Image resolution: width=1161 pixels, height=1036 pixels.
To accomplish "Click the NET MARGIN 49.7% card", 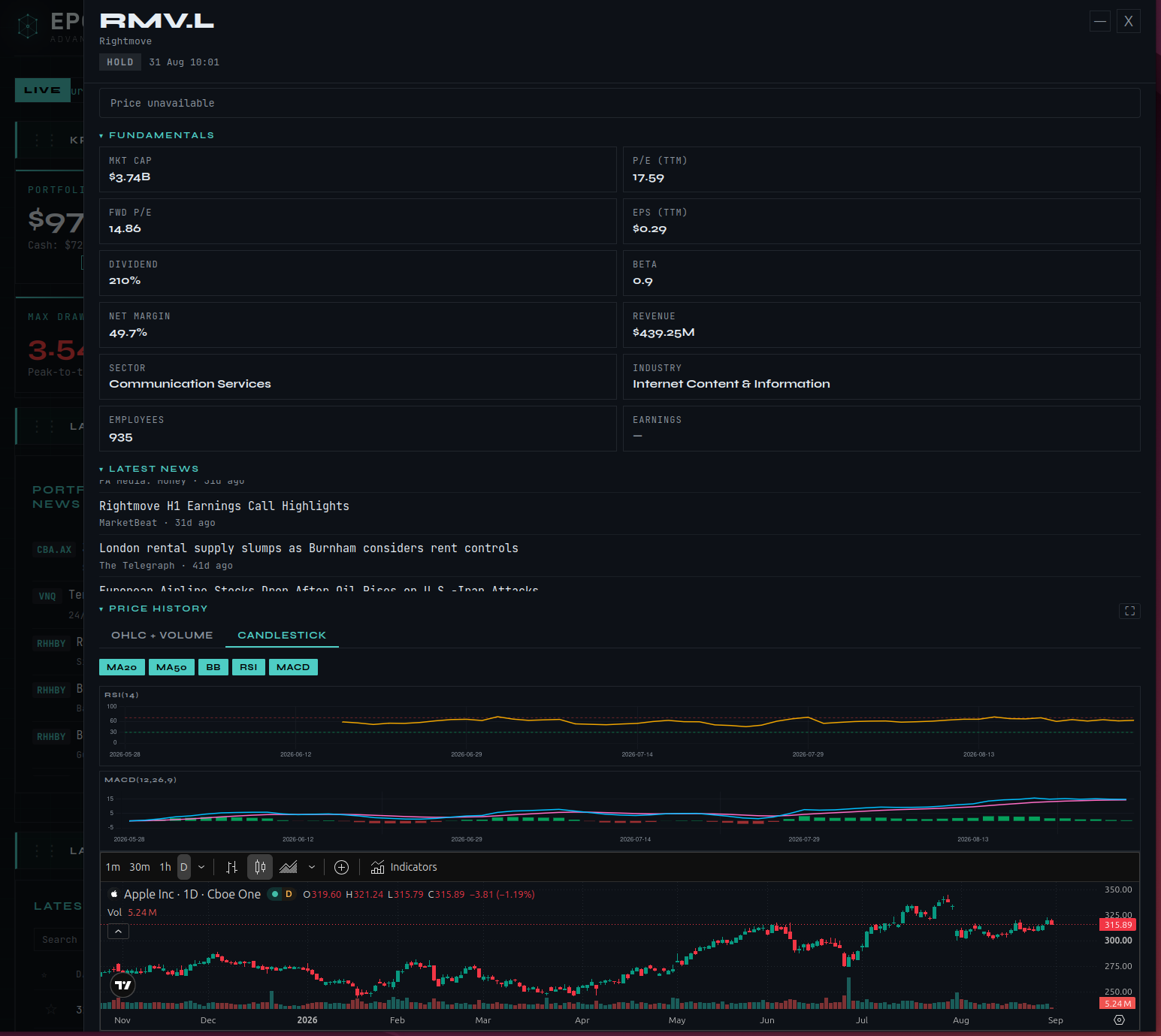I will (358, 325).
